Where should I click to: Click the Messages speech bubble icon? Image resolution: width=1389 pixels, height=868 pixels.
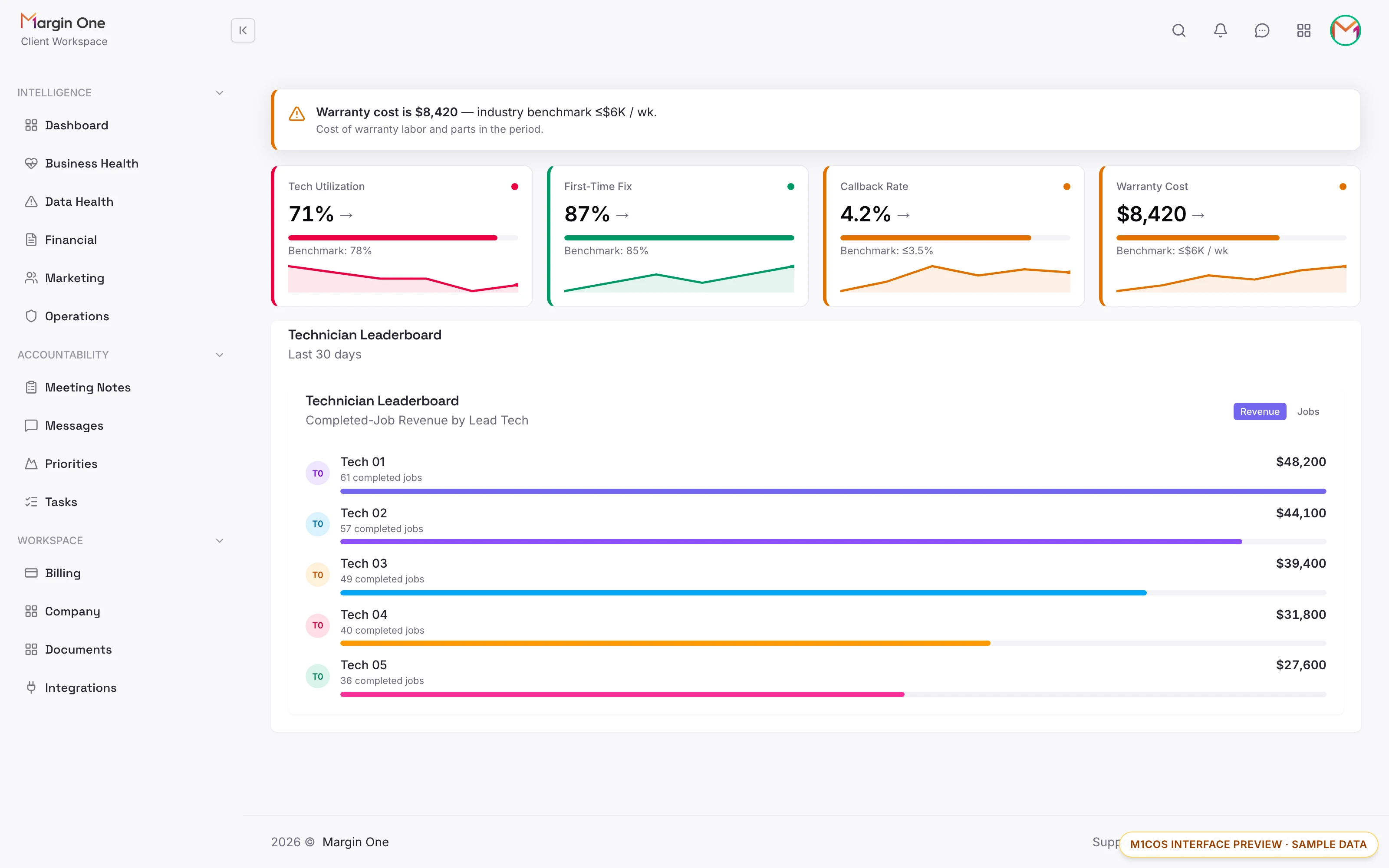pyautogui.click(x=31, y=425)
